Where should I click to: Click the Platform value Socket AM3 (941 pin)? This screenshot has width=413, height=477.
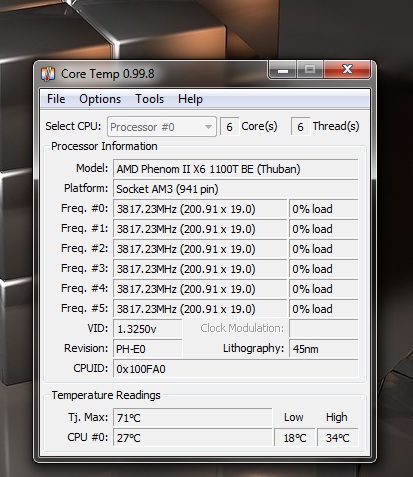point(235,189)
